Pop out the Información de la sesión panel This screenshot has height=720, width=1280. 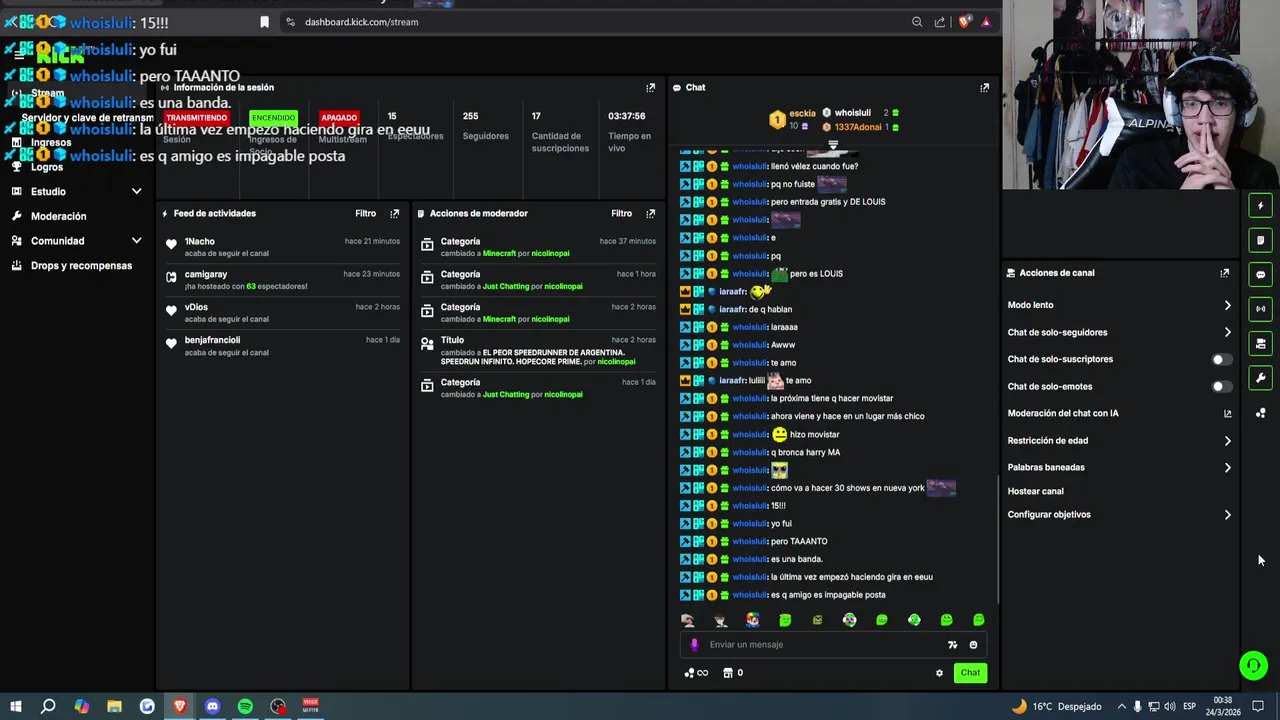tap(650, 88)
